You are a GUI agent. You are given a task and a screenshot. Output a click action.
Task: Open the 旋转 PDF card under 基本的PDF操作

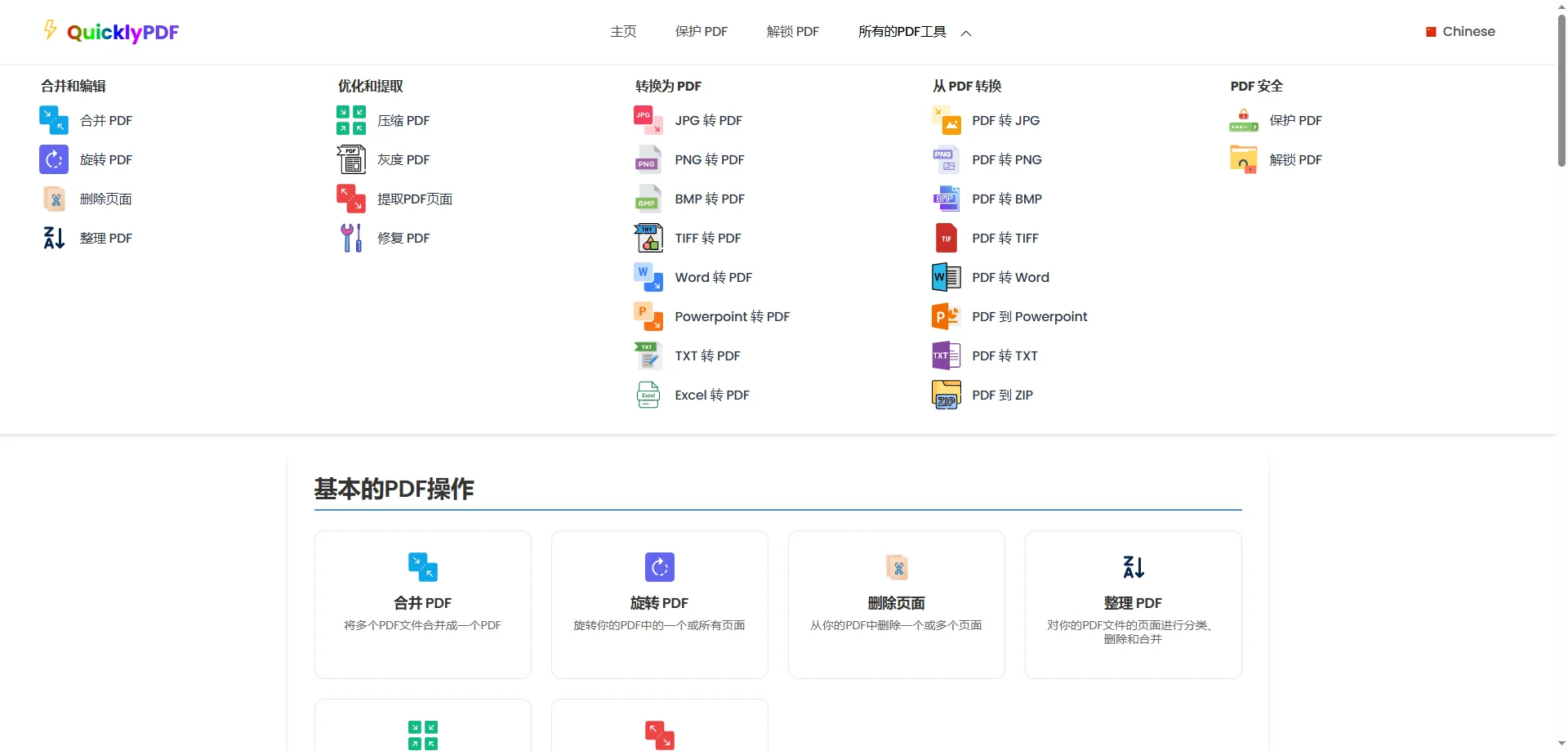click(660, 604)
